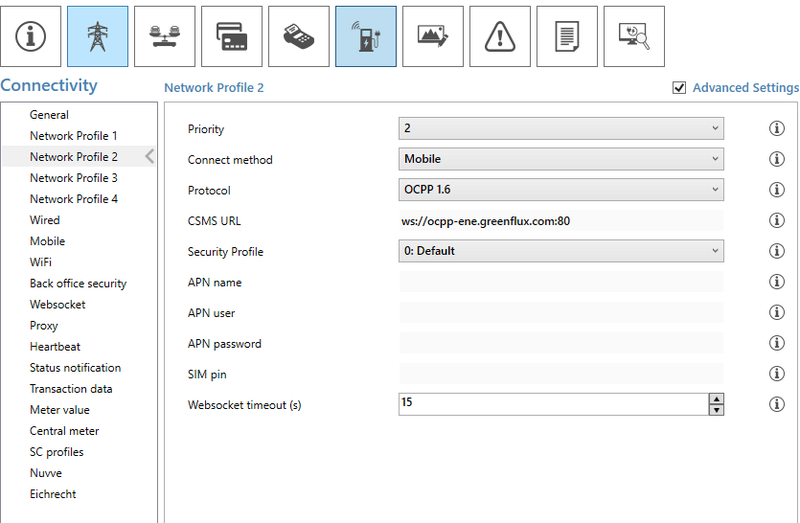Screen dimensions: 800x523
Task: Open the picture edit toolbar icon
Action: (x=432, y=36)
